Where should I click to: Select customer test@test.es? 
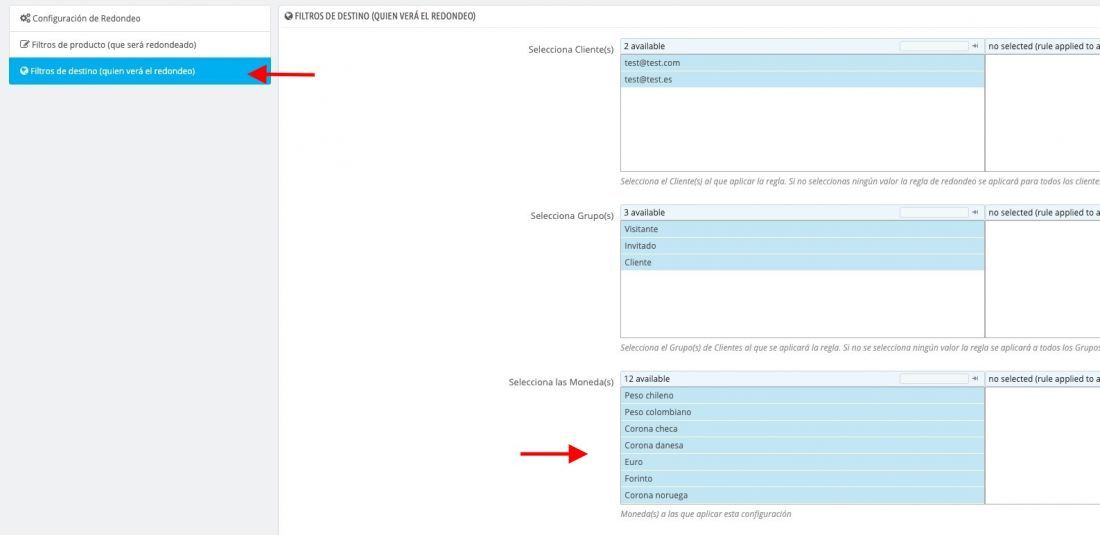(803, 79)
